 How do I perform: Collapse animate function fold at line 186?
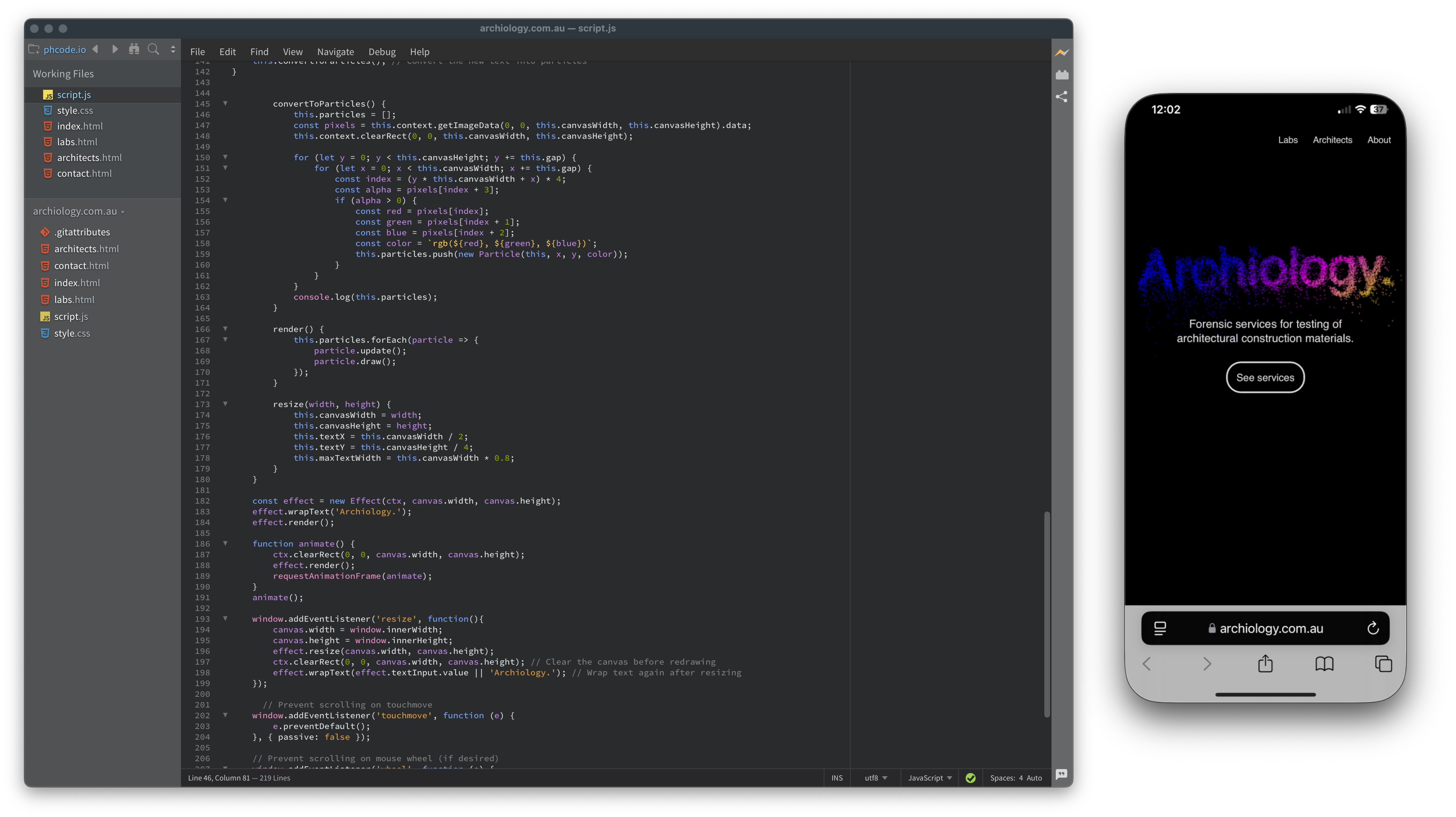[225, 544]
